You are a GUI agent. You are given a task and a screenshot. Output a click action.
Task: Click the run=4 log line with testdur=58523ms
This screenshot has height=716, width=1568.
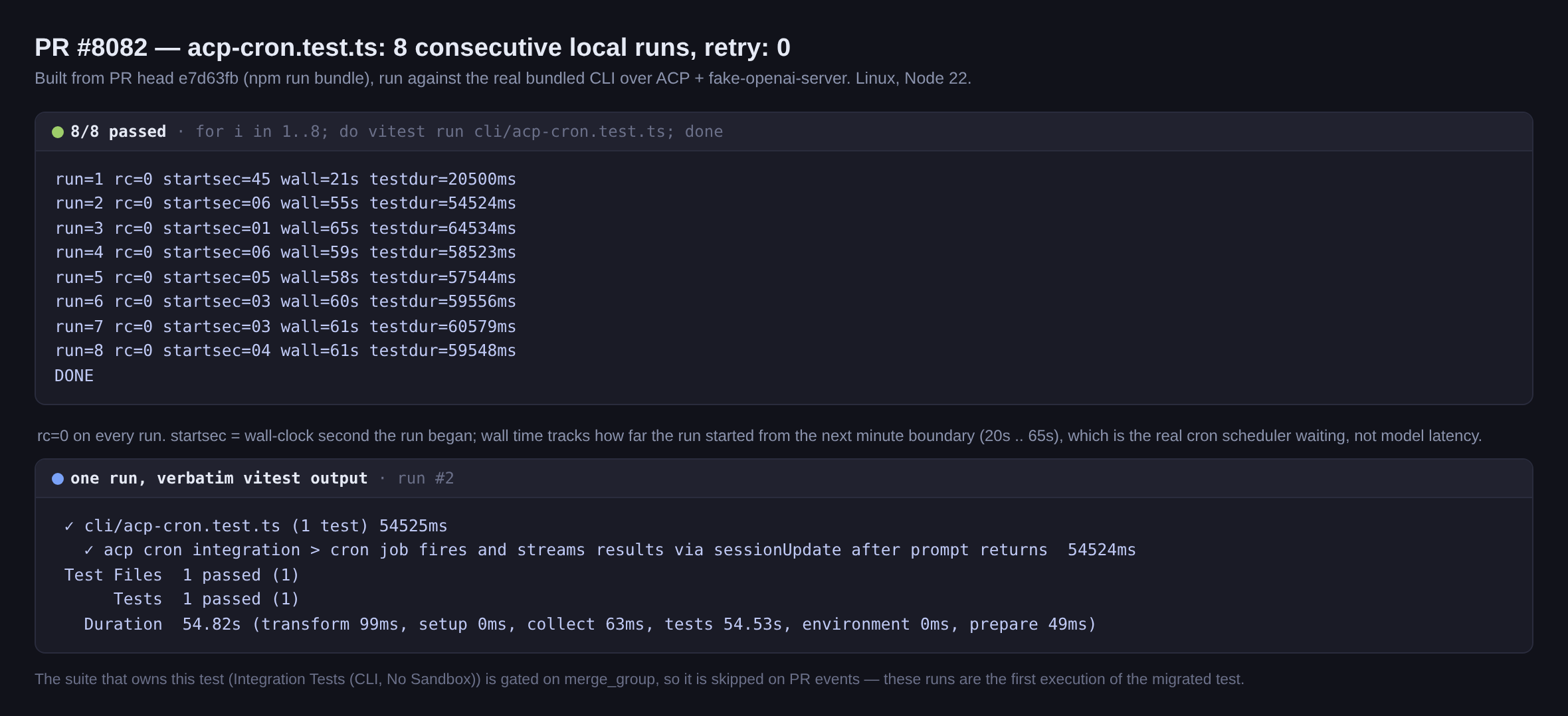tap(286, 252)
